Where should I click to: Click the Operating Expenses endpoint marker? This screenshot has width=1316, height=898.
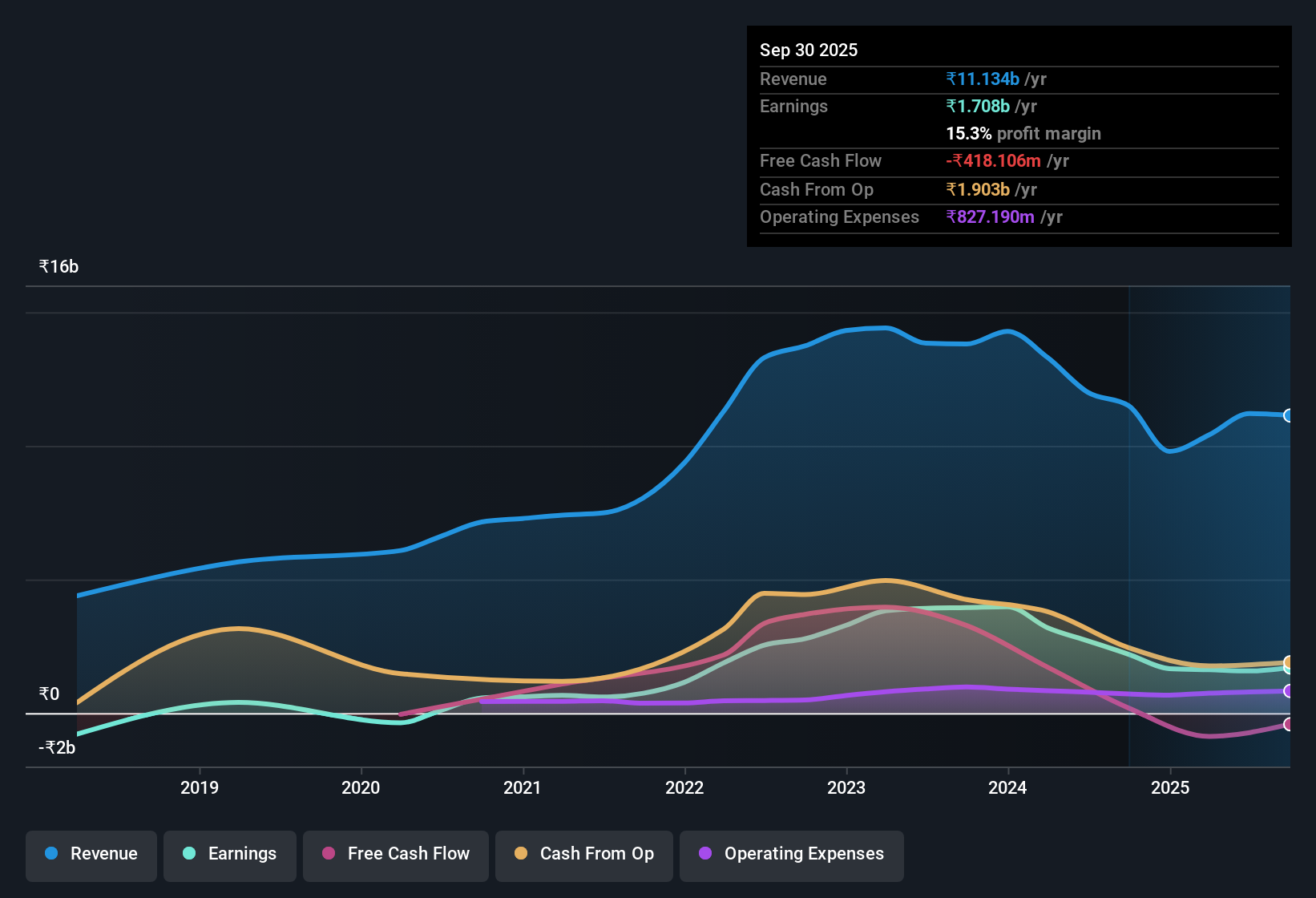tap(1288, 691)
